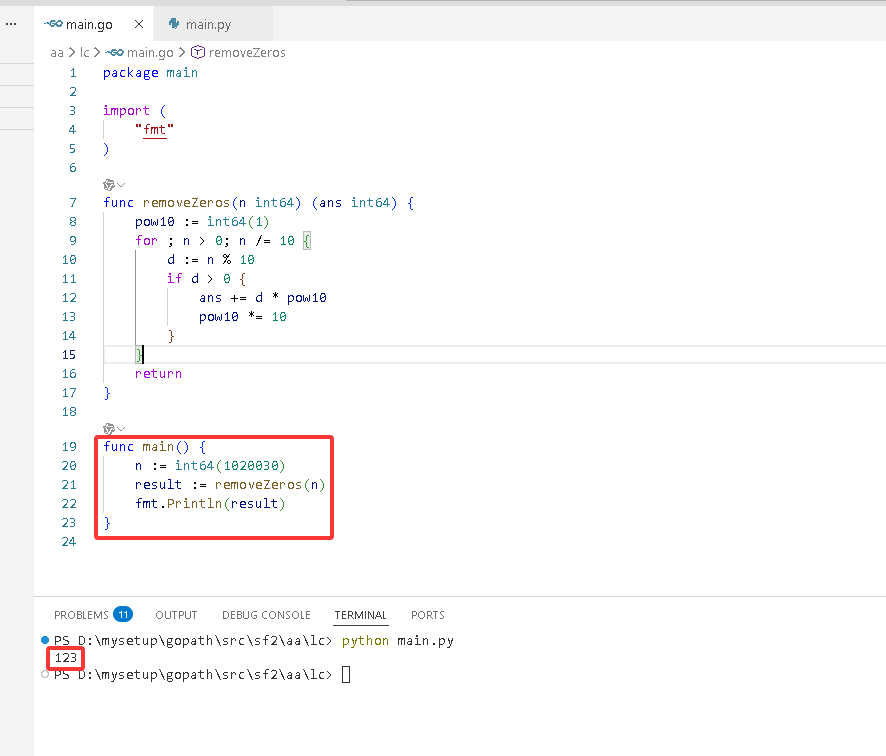
Task: Click 'ans += d * pow10' on line 12
Action: [x=263, y=298]
